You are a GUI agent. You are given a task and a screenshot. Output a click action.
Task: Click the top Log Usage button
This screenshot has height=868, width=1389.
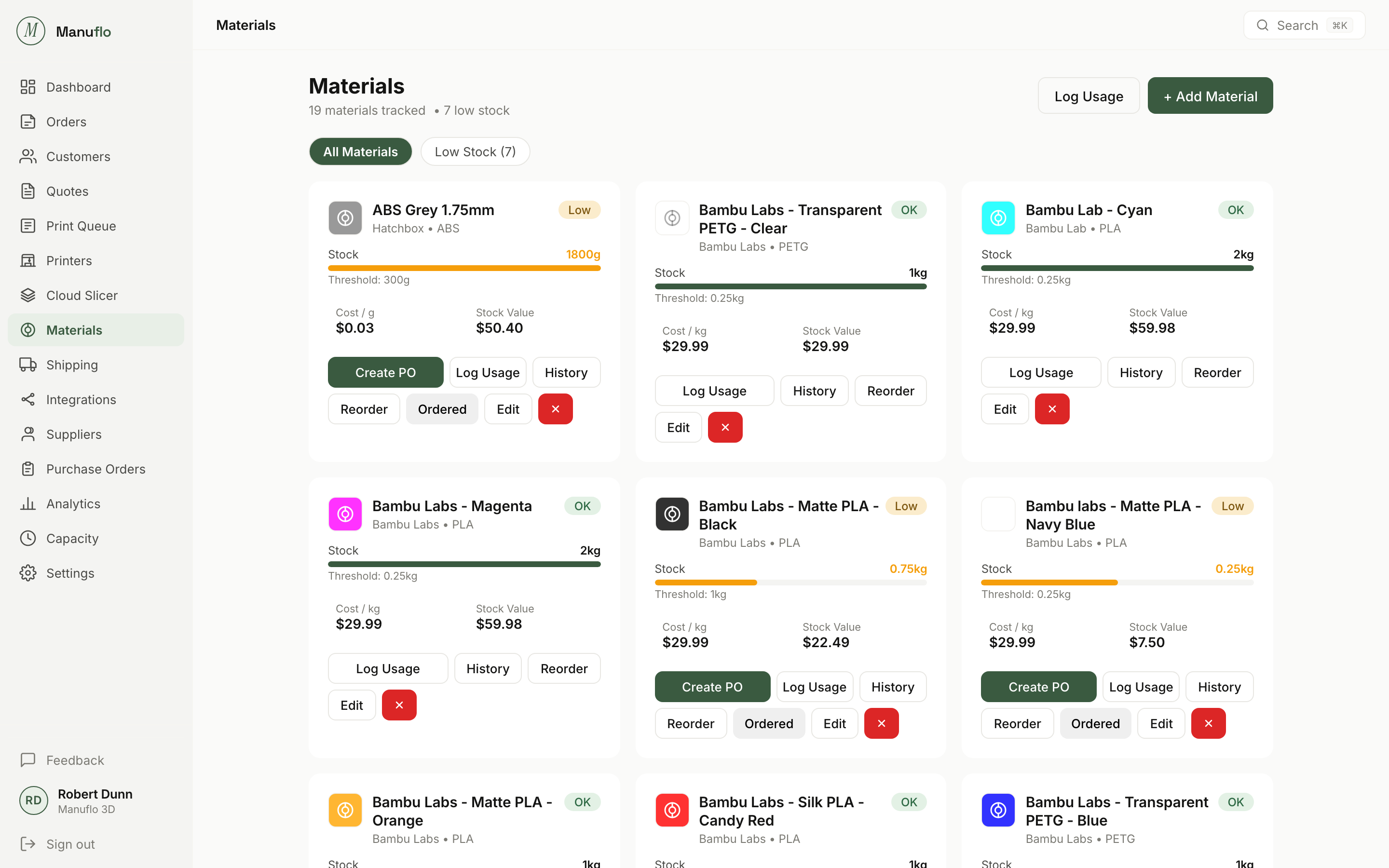(x=1088, y=96)
